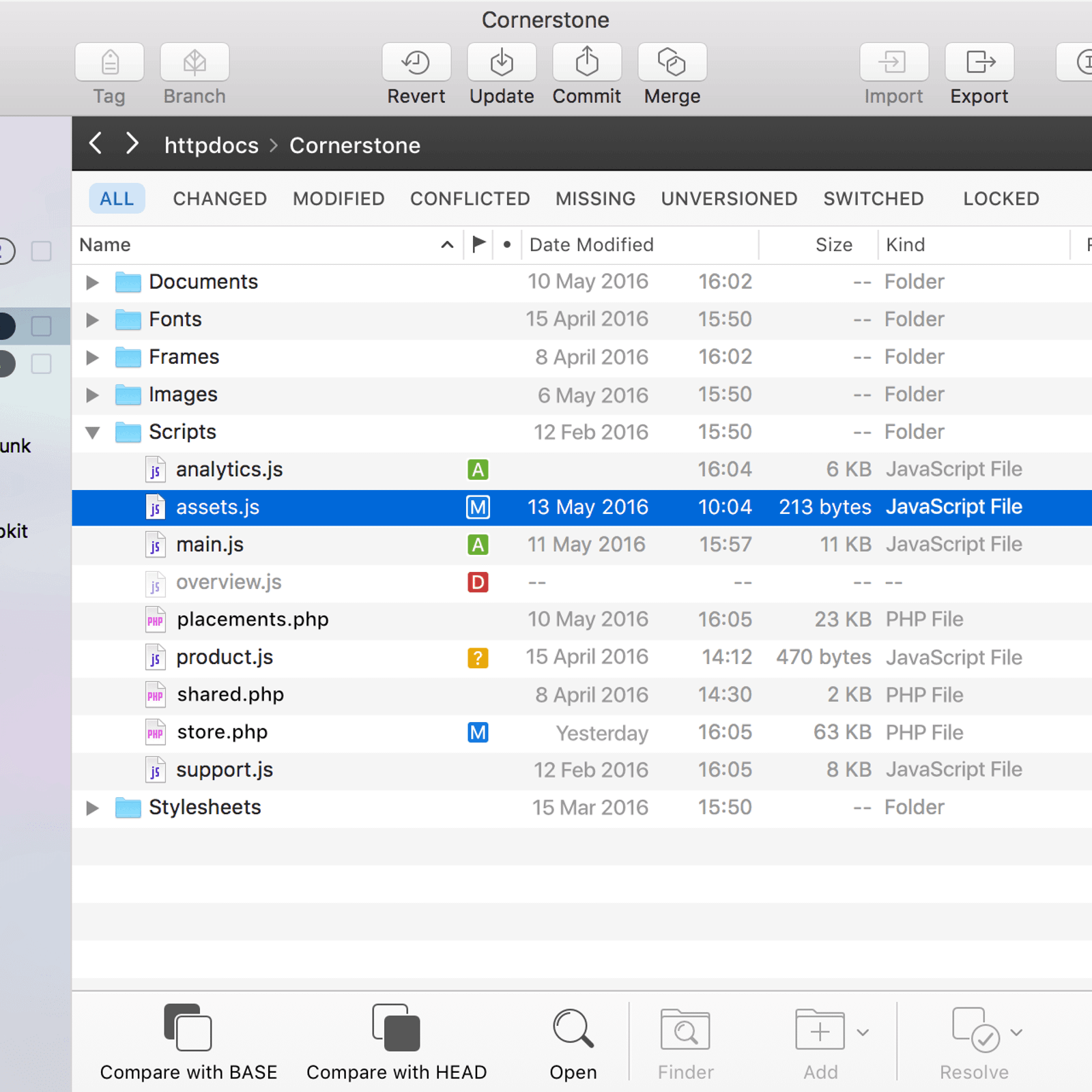Select the Stylesheets folder row
The image size is (1092, 1092).
click(581, 807)
